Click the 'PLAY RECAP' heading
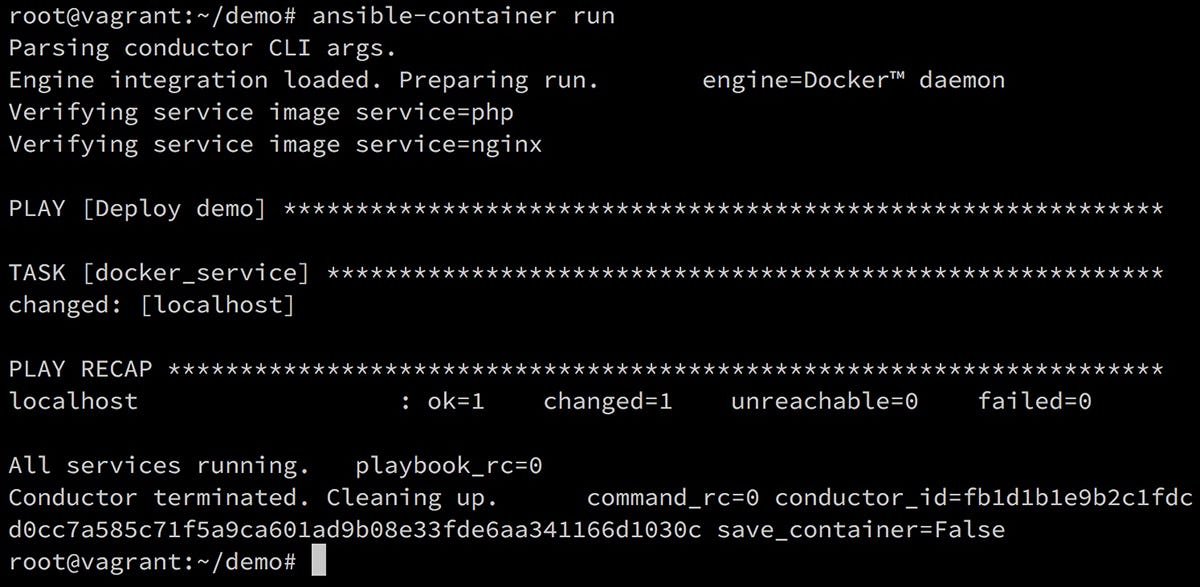Image resolution: width=1200 pixels, height=587 pixels. tap(81, 368)
